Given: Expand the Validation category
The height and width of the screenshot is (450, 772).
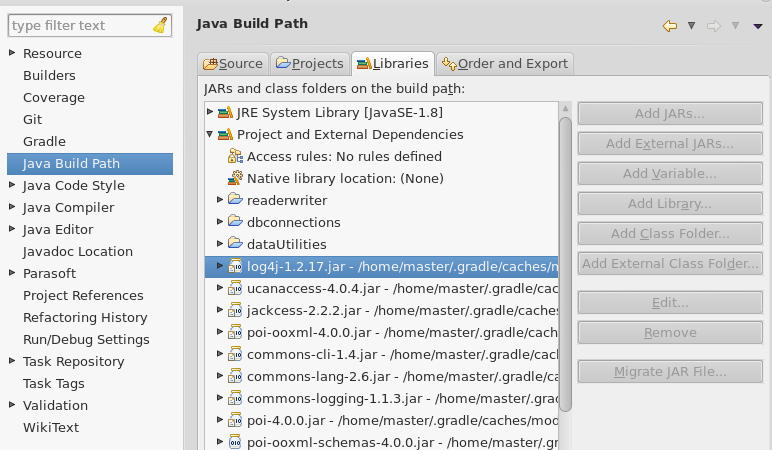Looking at the screenshot, I should tap(12, 404).
